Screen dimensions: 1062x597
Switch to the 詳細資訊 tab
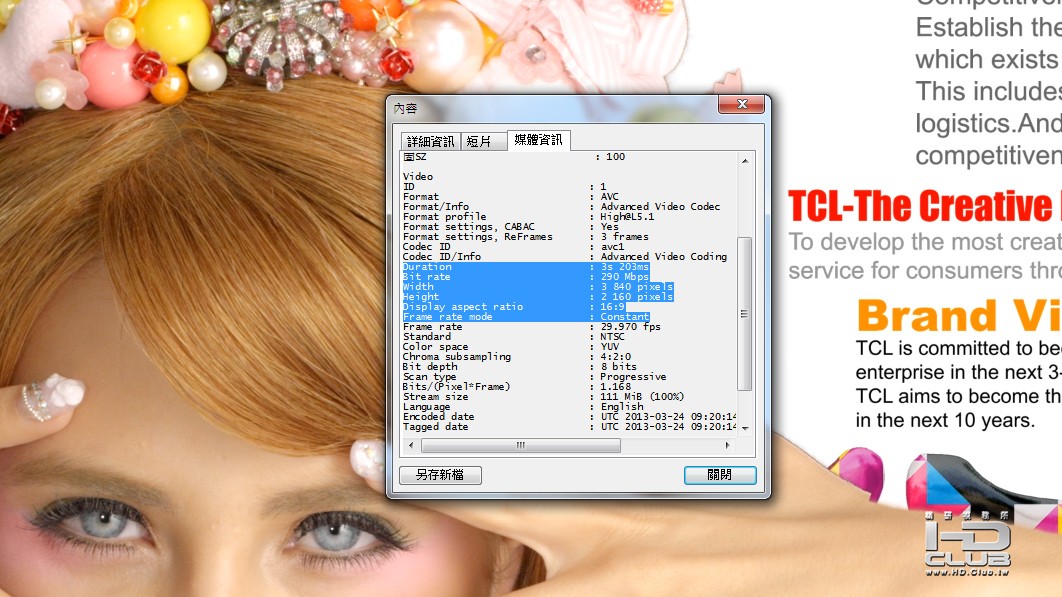click(x=431, y=141)
